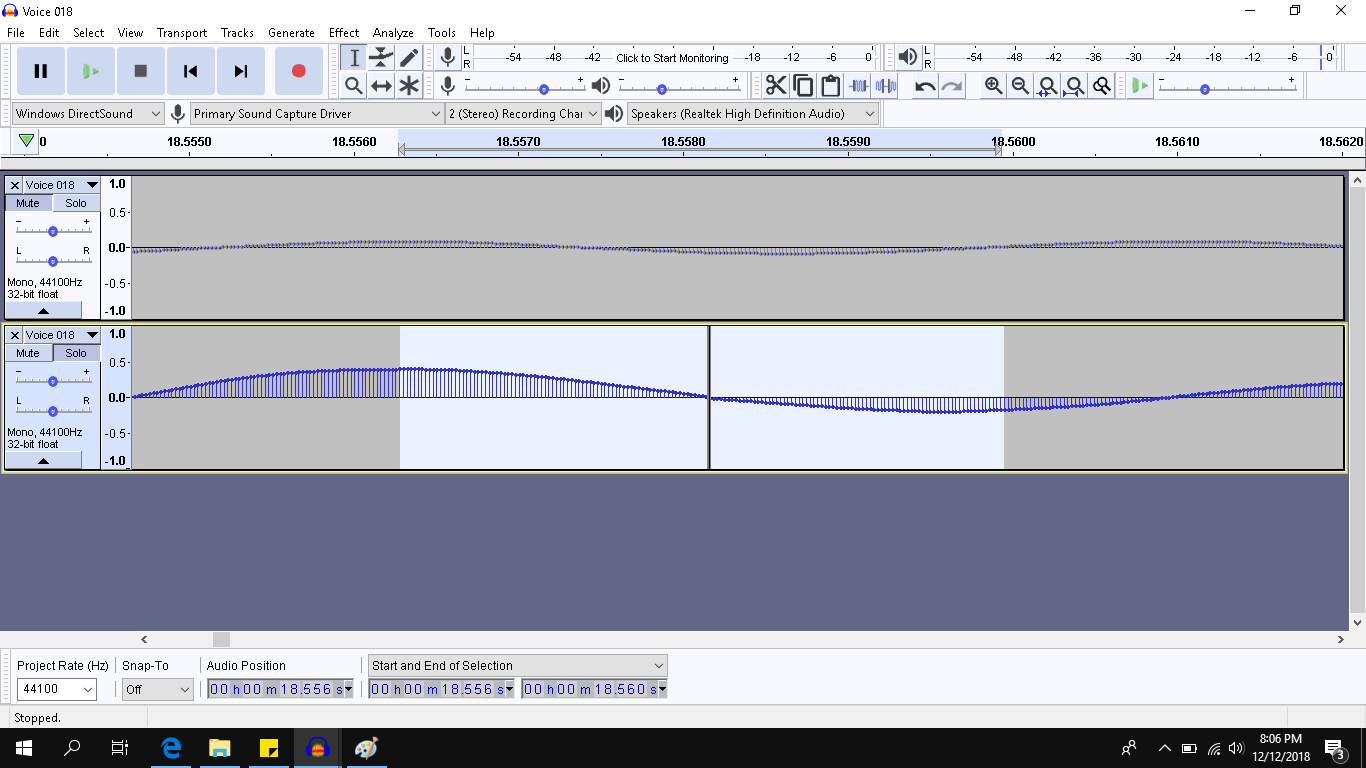Click the Zoom In icon
The width and height of the screenshot is (1366, 768).
[x=993, y=86]
